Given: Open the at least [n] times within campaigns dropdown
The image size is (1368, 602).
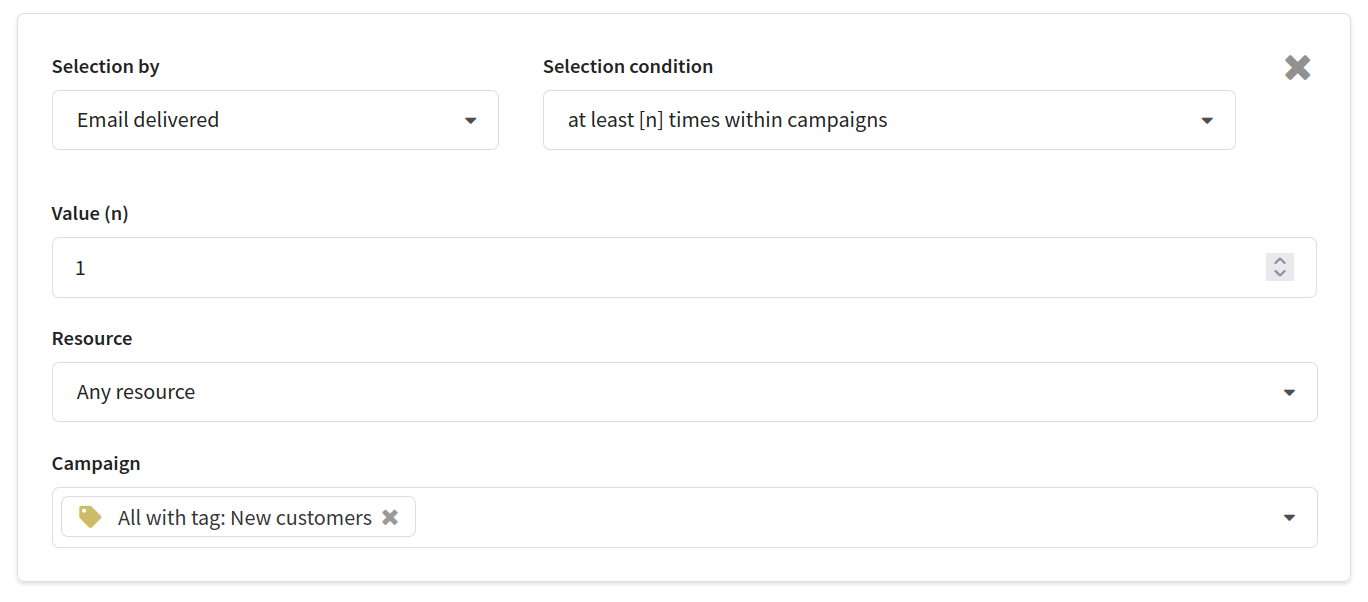Looking at the screenshot, I should [x=889, y=120].
